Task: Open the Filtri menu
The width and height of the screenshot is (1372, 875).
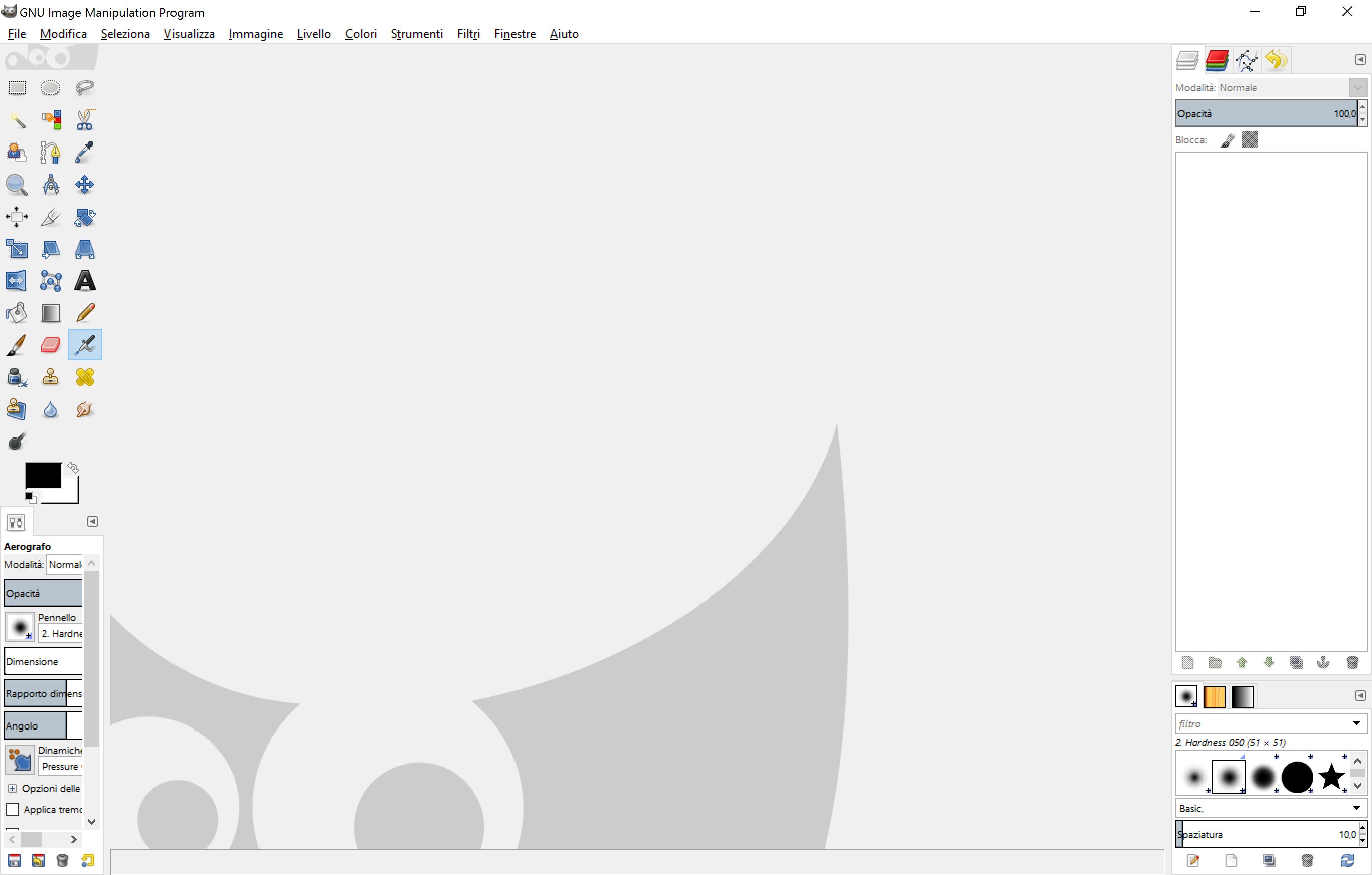Action: coord(468,34)
